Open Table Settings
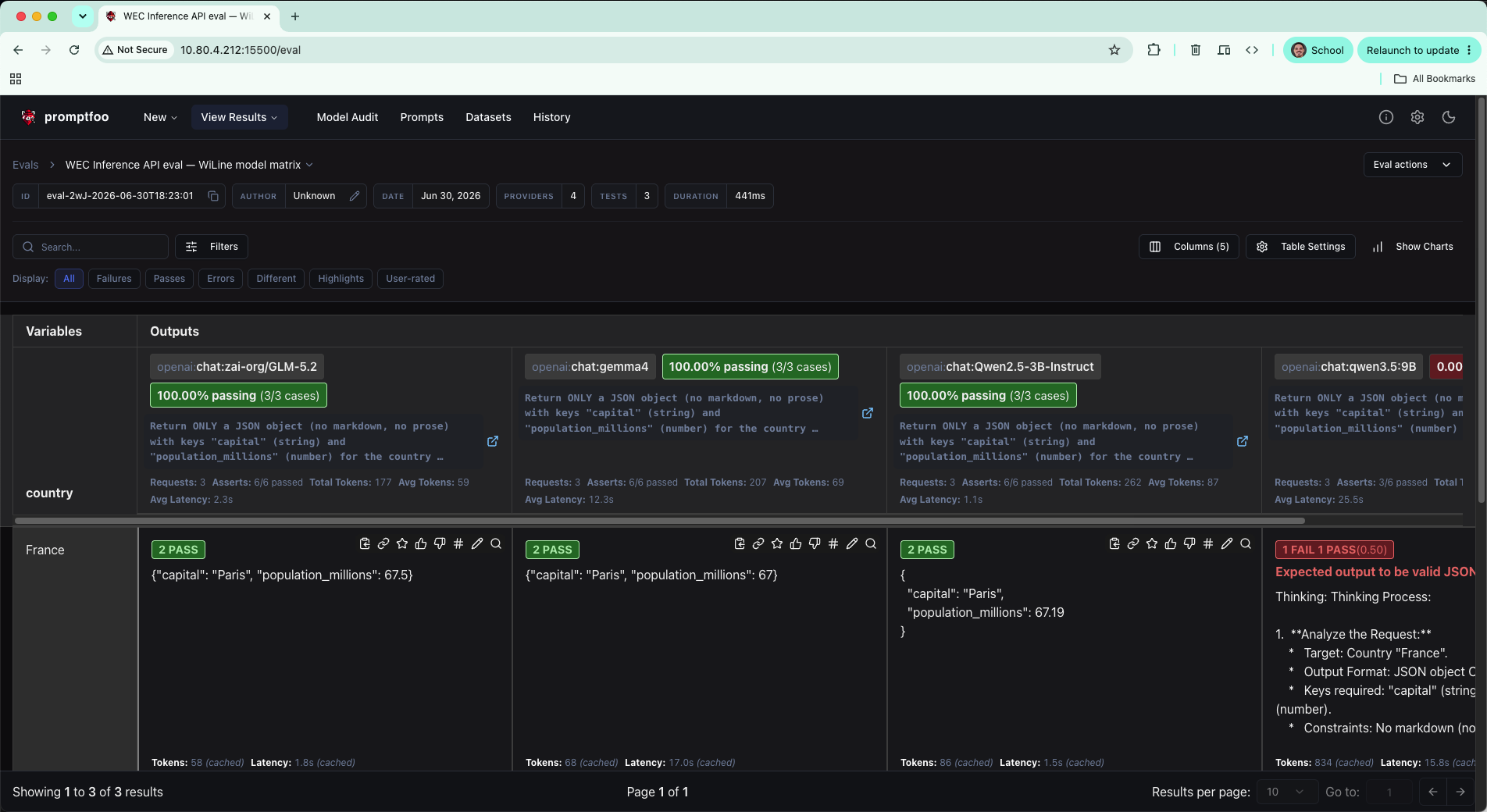 1300,247
